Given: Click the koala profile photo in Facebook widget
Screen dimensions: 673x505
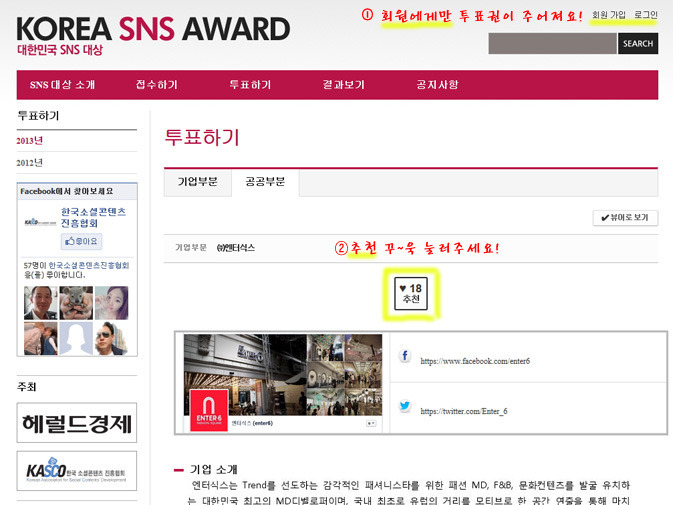Looking at the screenshot, I should [76, 303].
